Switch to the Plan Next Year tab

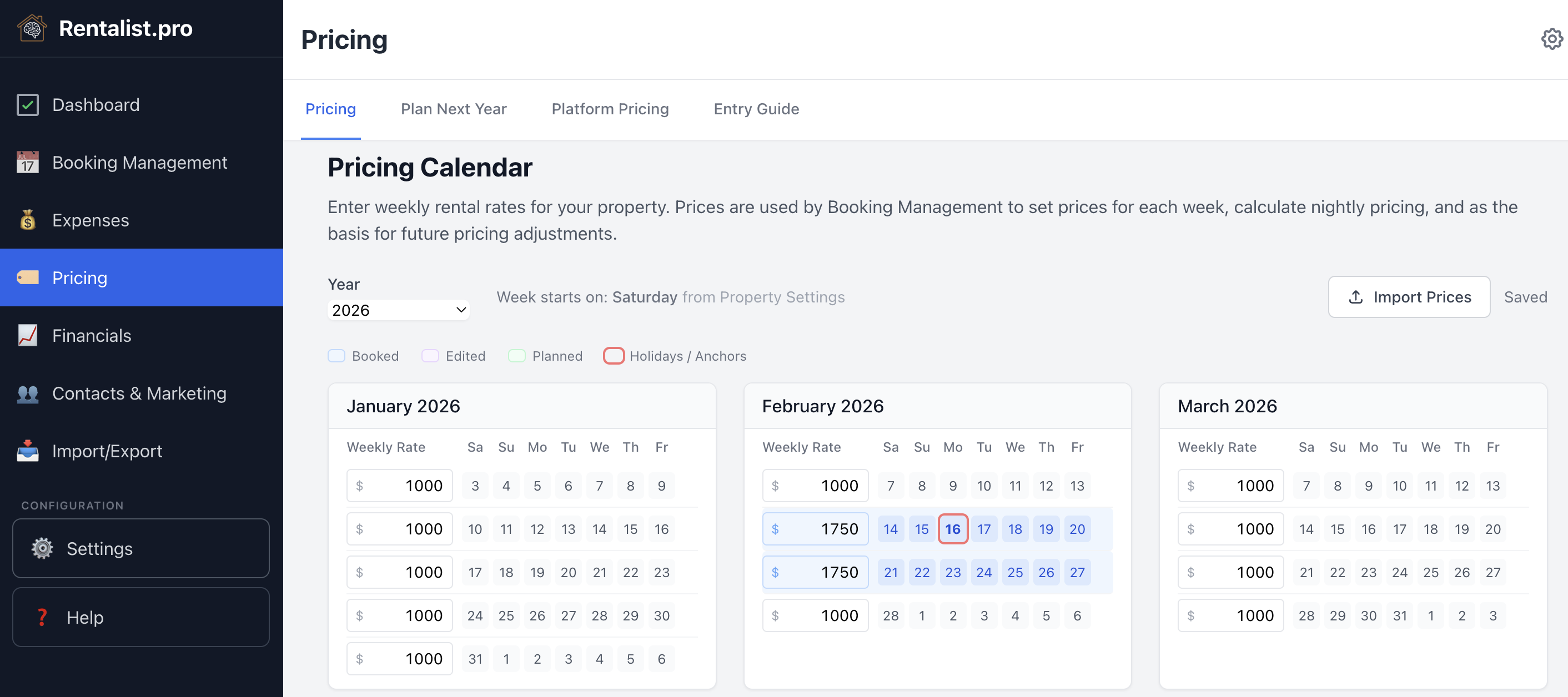click(454, 109)
